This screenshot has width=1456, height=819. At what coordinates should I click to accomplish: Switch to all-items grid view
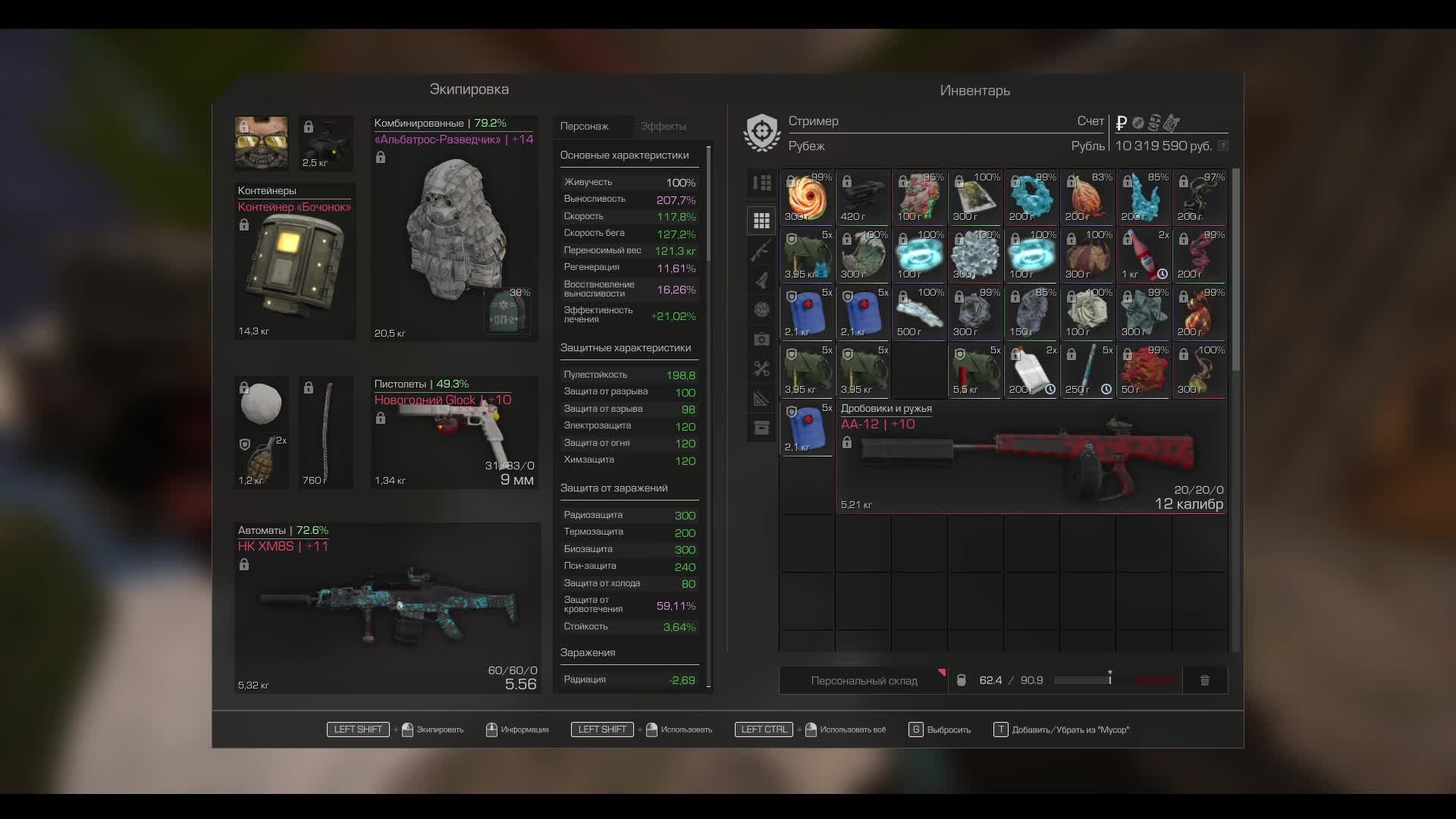coord(761,221)
